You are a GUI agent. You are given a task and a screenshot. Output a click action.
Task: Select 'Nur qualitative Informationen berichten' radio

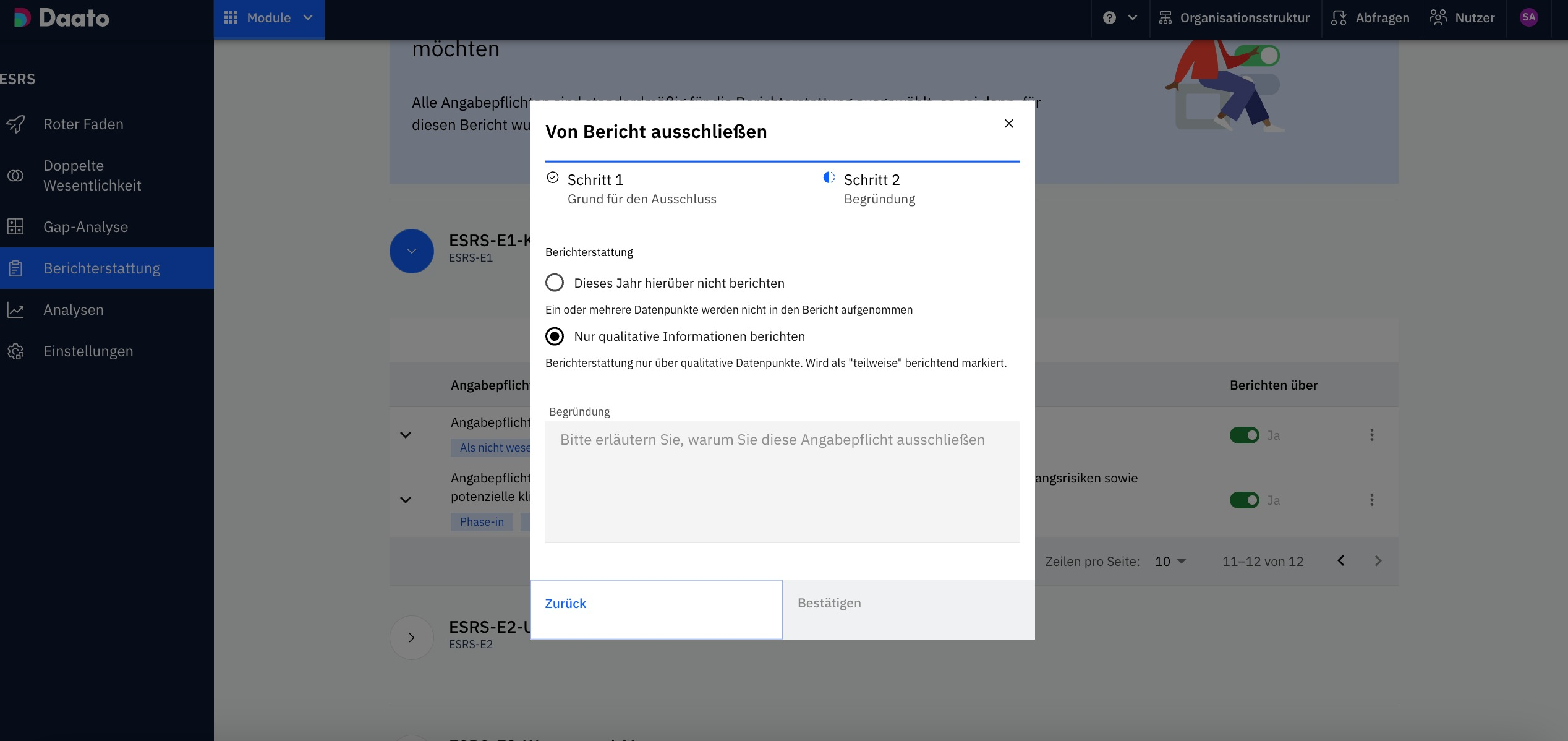[x=555, y=336]
